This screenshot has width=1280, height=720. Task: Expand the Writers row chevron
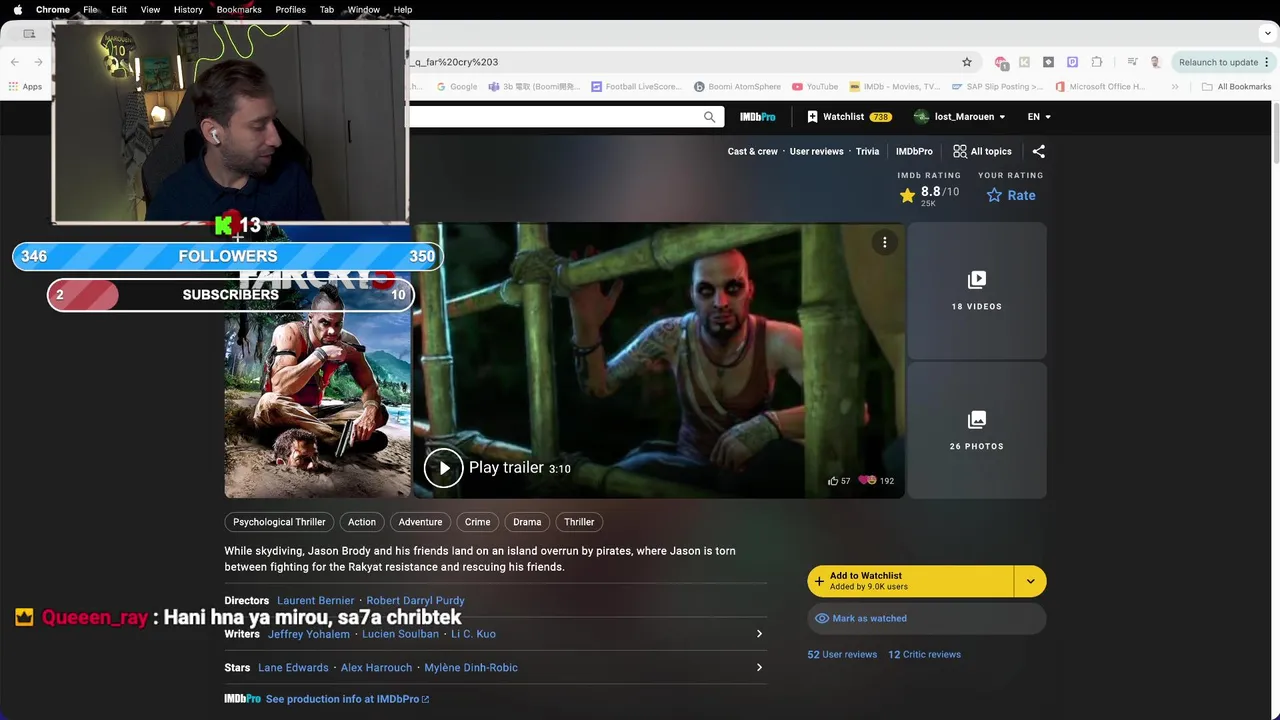click(x=759, y=634)
